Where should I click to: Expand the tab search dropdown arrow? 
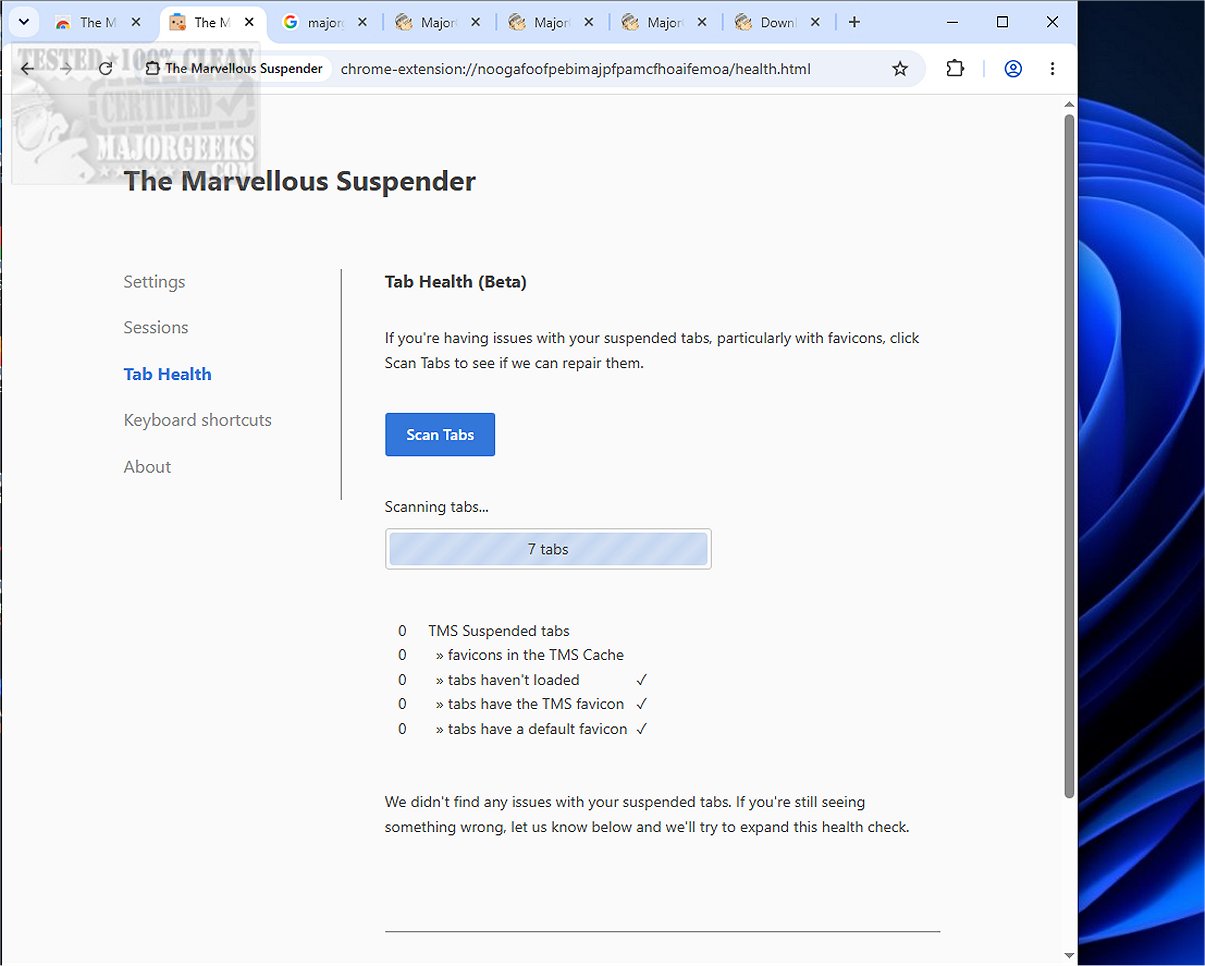coord(22,22)
